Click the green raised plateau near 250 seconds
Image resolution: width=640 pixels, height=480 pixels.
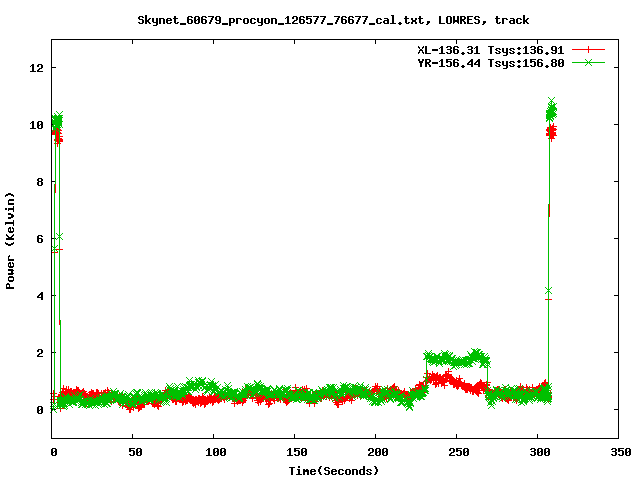point(457,359)
